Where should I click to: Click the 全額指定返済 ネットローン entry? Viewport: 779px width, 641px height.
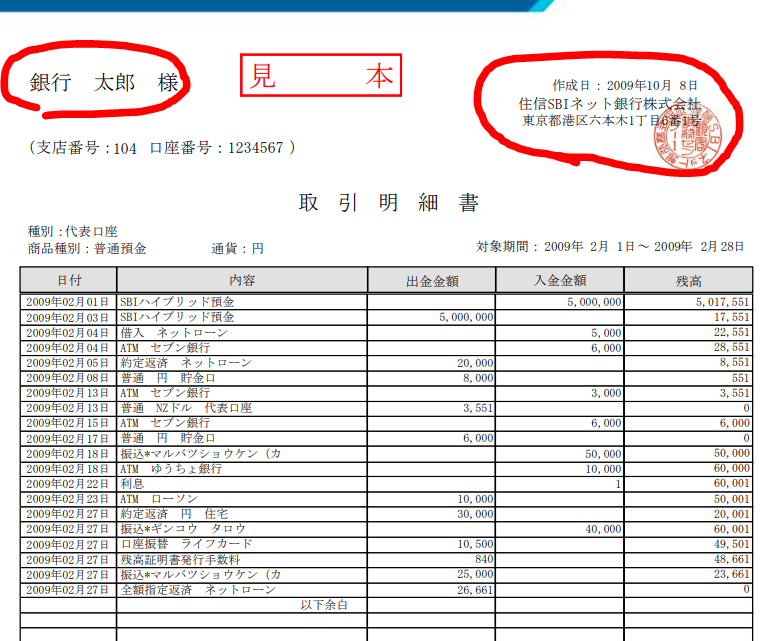[x=198, y=590]
